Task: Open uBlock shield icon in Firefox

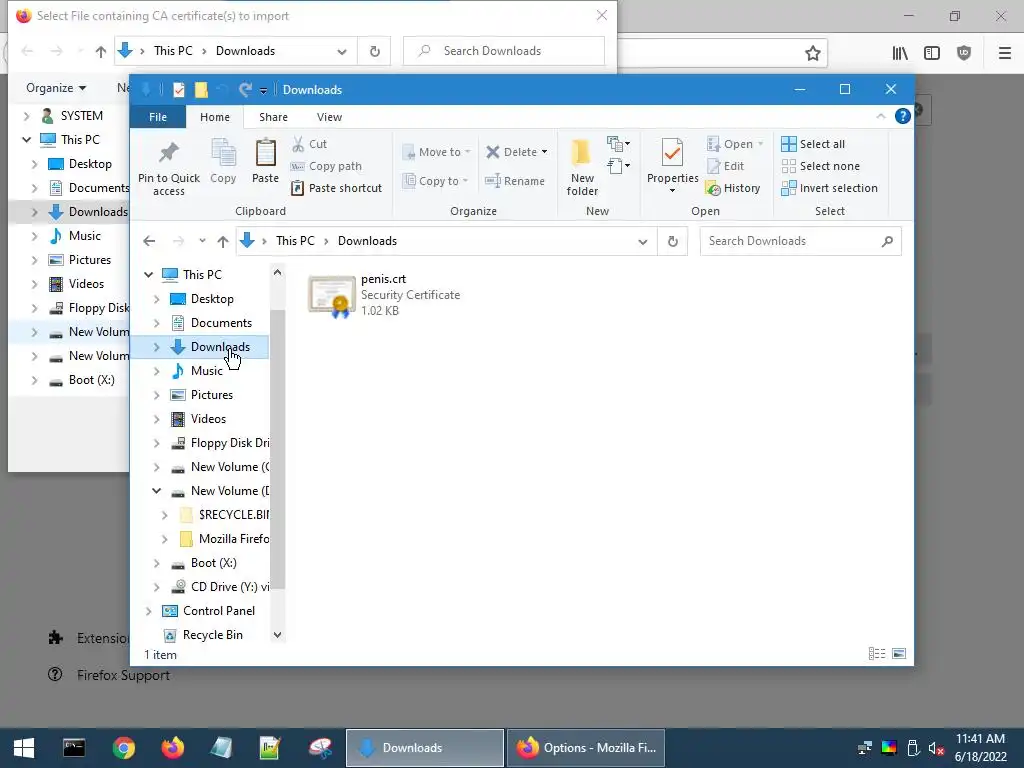Action: 964,53
